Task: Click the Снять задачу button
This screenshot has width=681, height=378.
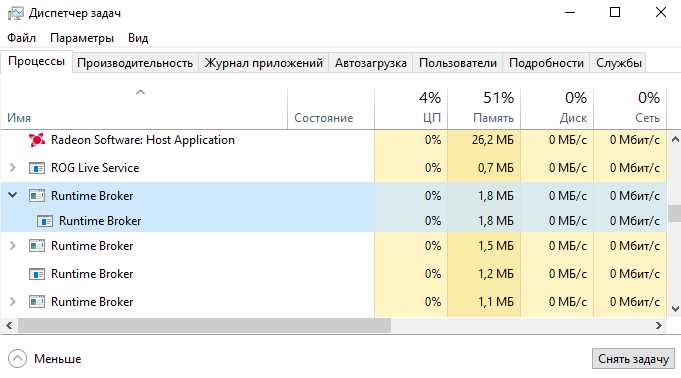Action: 633,359
